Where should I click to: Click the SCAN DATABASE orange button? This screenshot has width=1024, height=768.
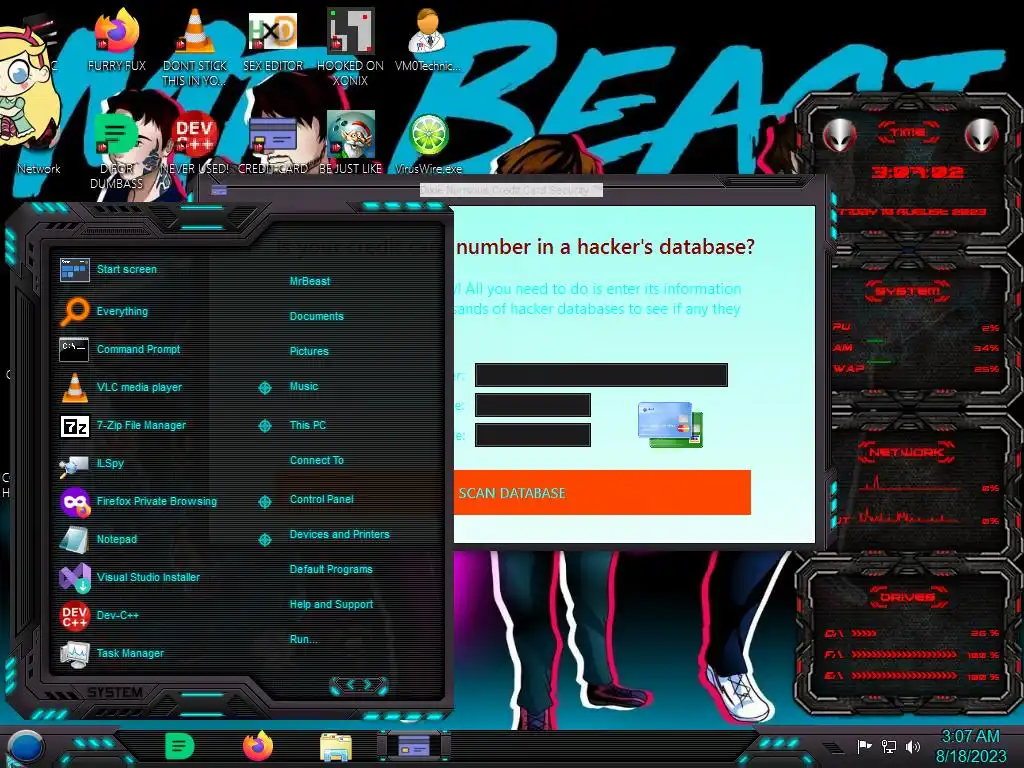pos(602,492)
